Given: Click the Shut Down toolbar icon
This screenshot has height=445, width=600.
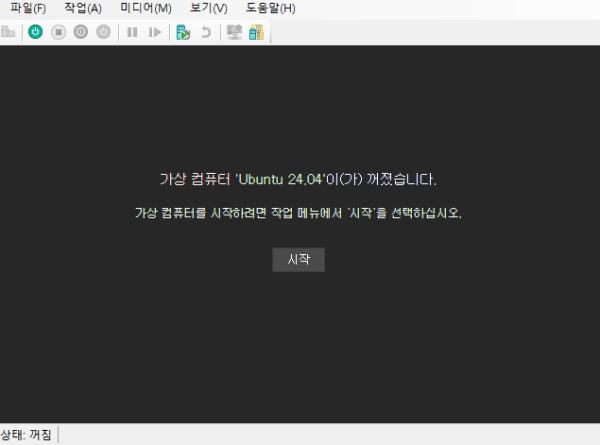Looking at the screenshot, I should (x=81, y=32).
